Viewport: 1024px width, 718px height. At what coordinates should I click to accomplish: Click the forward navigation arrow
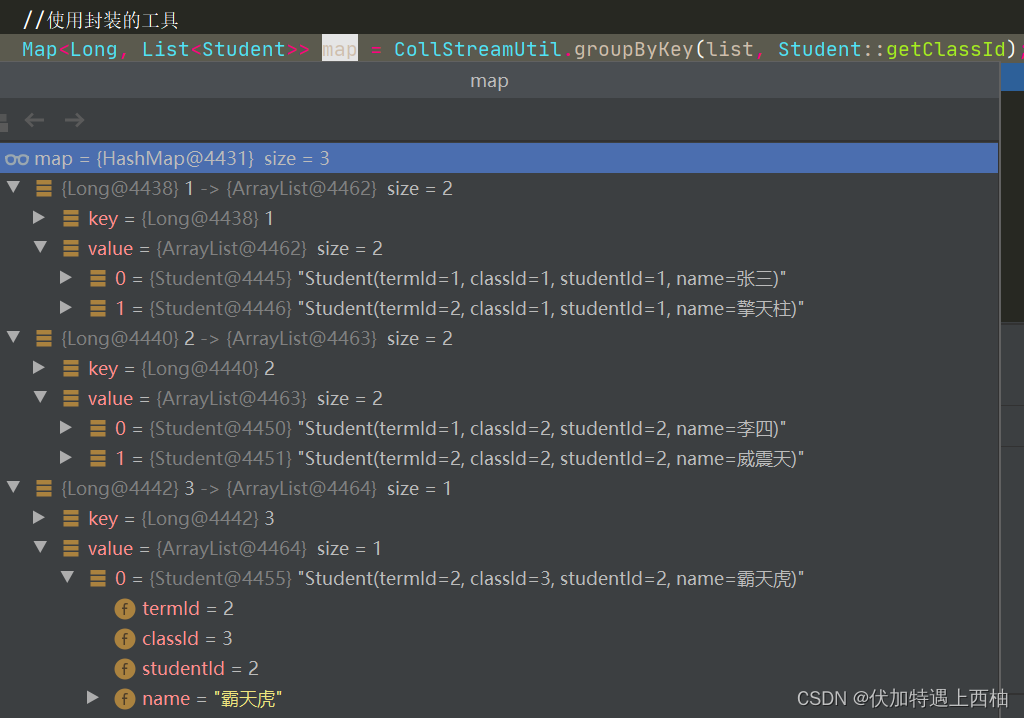pos(74,120)
